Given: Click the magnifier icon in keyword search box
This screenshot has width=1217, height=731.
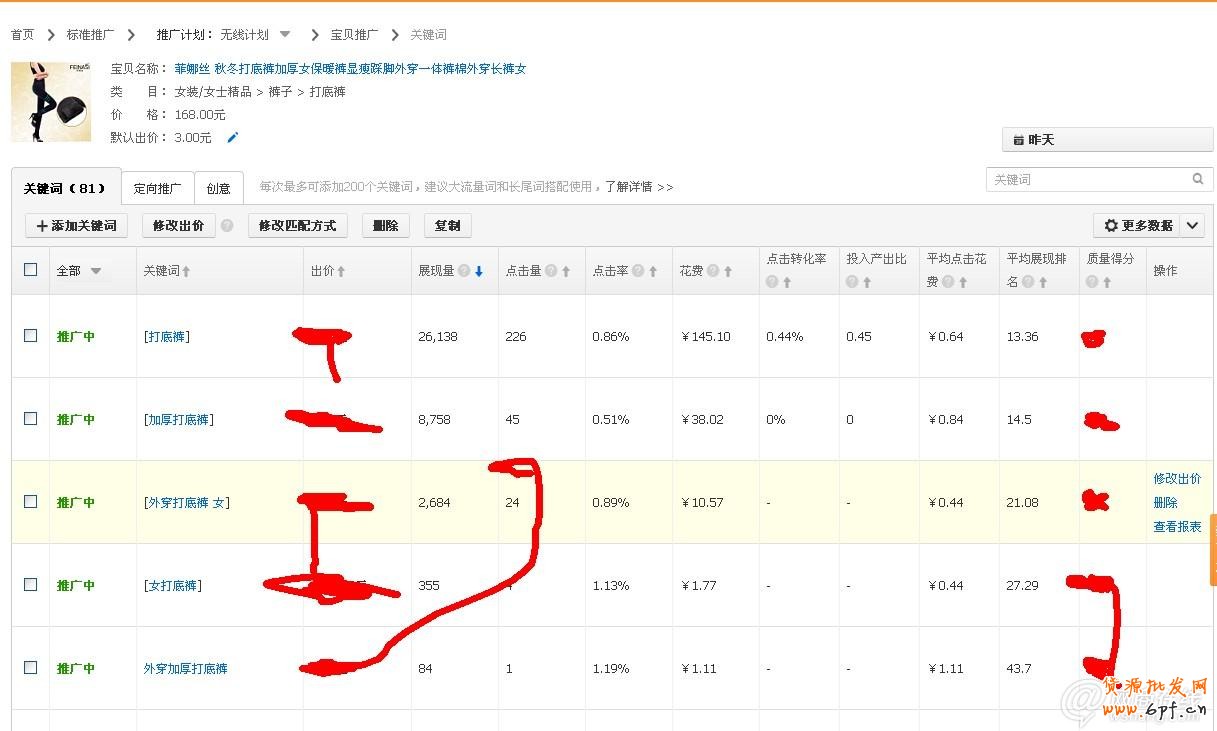Looking at the screenshot, I should click(1198, 178).
